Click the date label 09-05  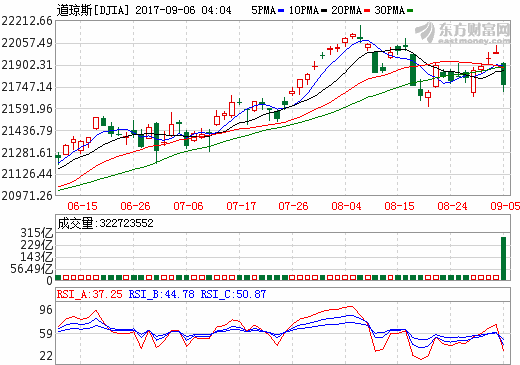[505, 206]
